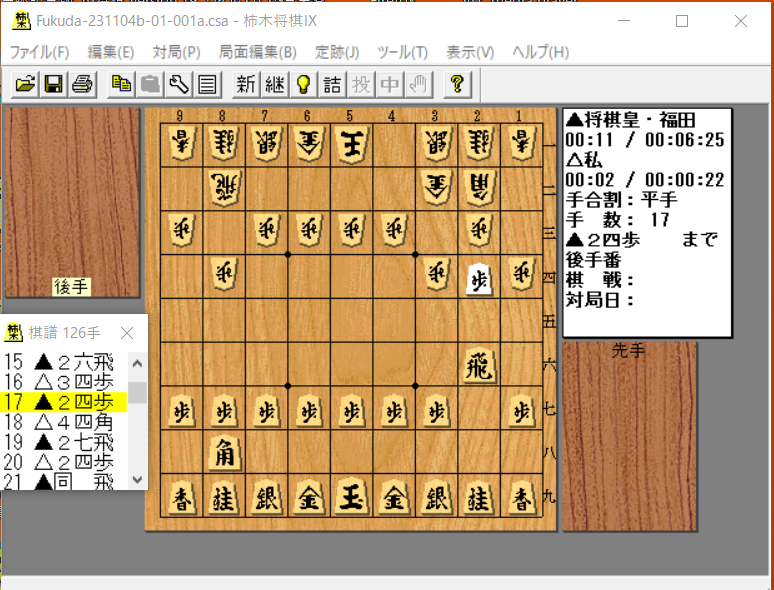Screen dimensions: 774x590
Task: Open the 対局(P) menu
Action: click(177, 52)
